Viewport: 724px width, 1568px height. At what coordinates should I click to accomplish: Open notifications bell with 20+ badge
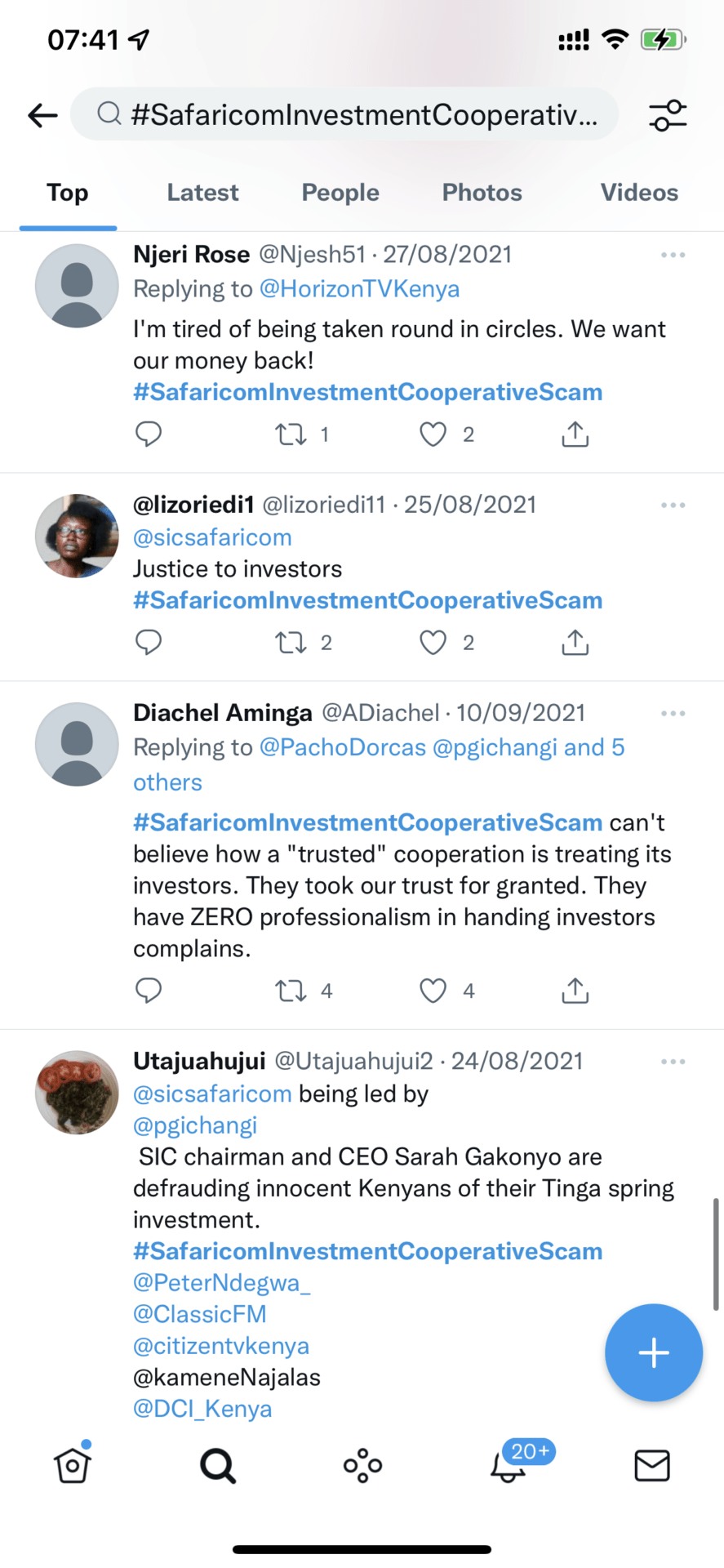(508, 1468)
